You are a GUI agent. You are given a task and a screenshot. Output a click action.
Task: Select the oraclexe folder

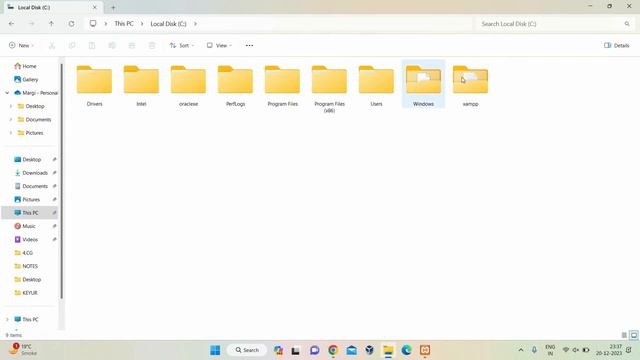(188, 86)
